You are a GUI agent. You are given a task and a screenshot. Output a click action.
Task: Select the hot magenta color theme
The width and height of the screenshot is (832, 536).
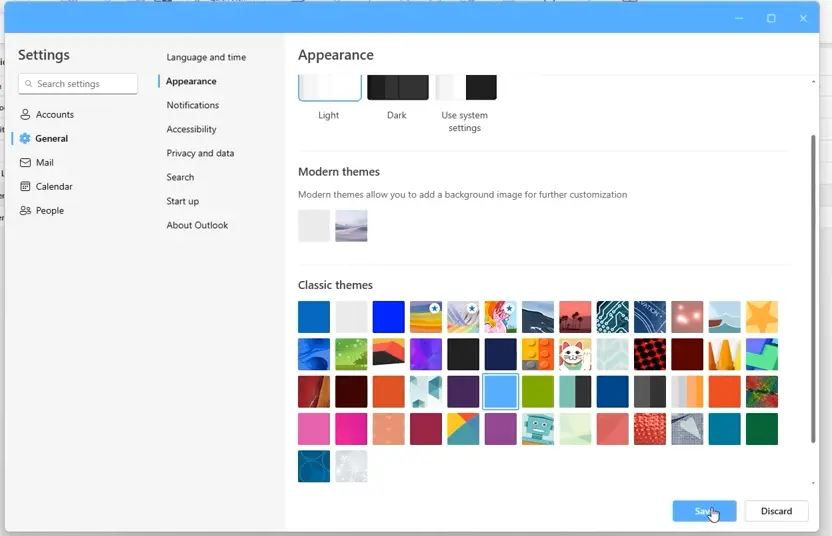pos(351,429)
